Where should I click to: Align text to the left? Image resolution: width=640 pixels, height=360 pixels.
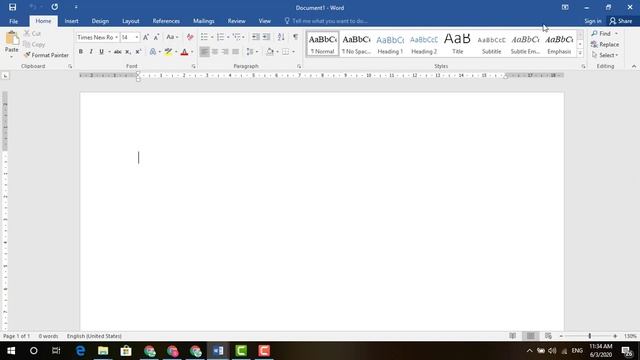(x=204, y=52)
